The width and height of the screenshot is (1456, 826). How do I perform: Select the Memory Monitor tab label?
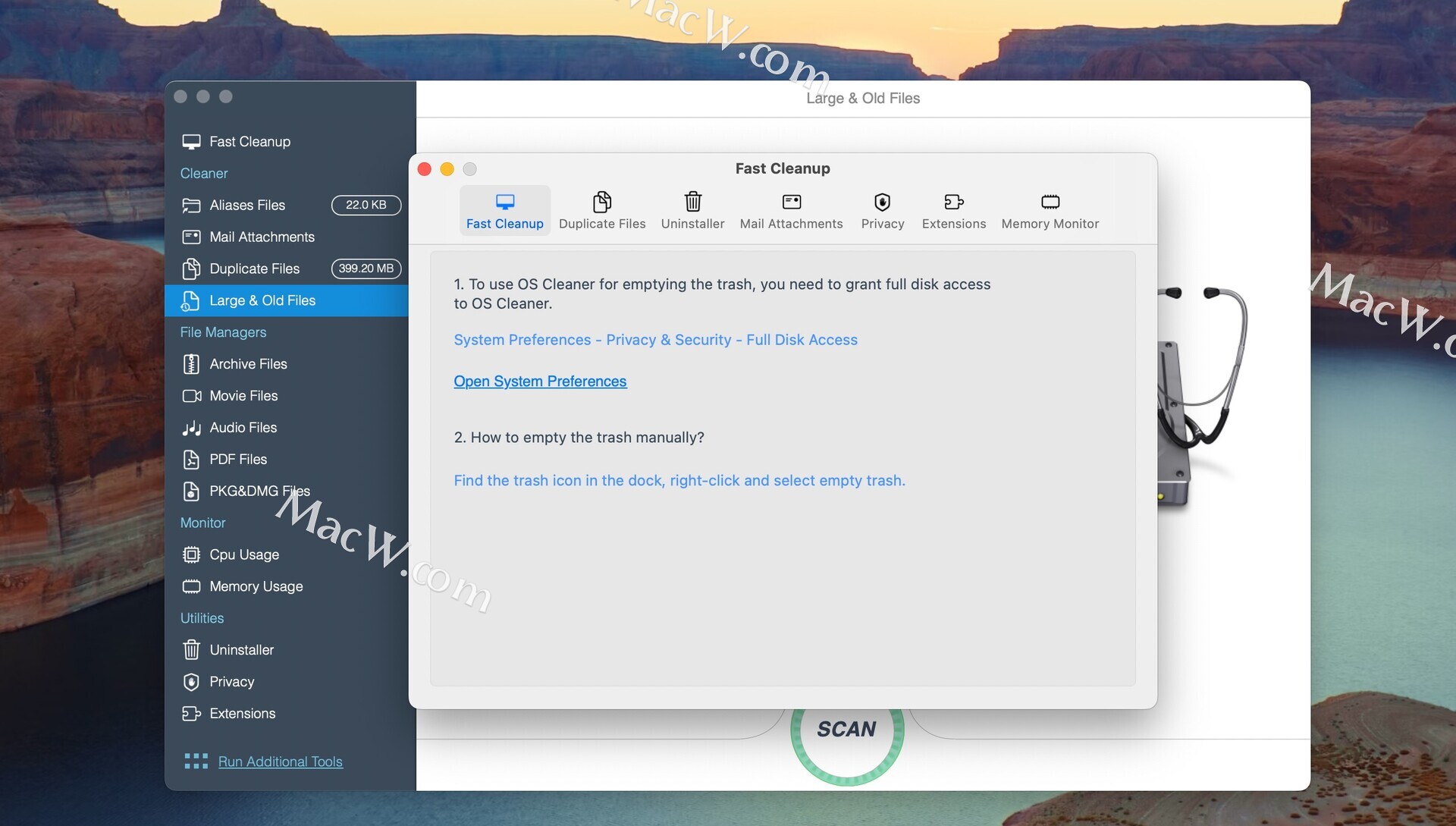point(1050,224)
